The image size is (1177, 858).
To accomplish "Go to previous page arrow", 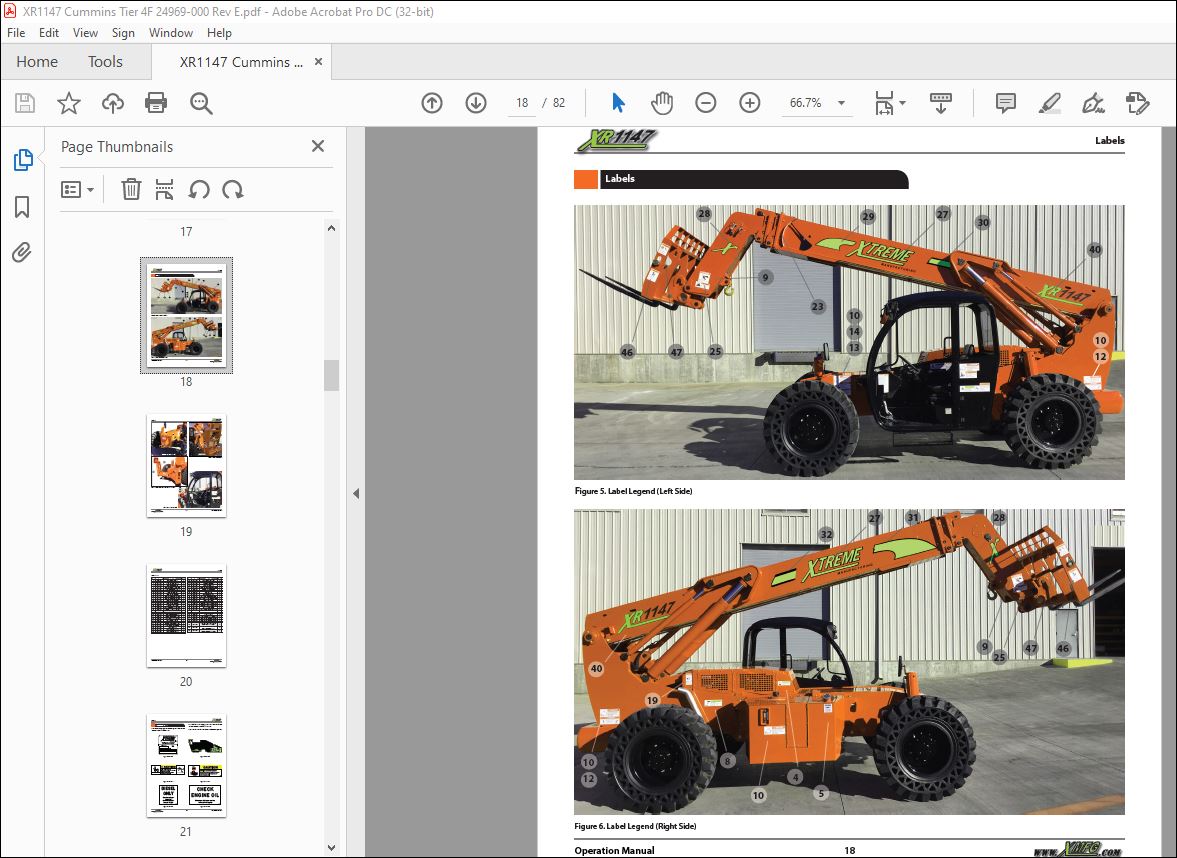I will (x=432, y=103).
